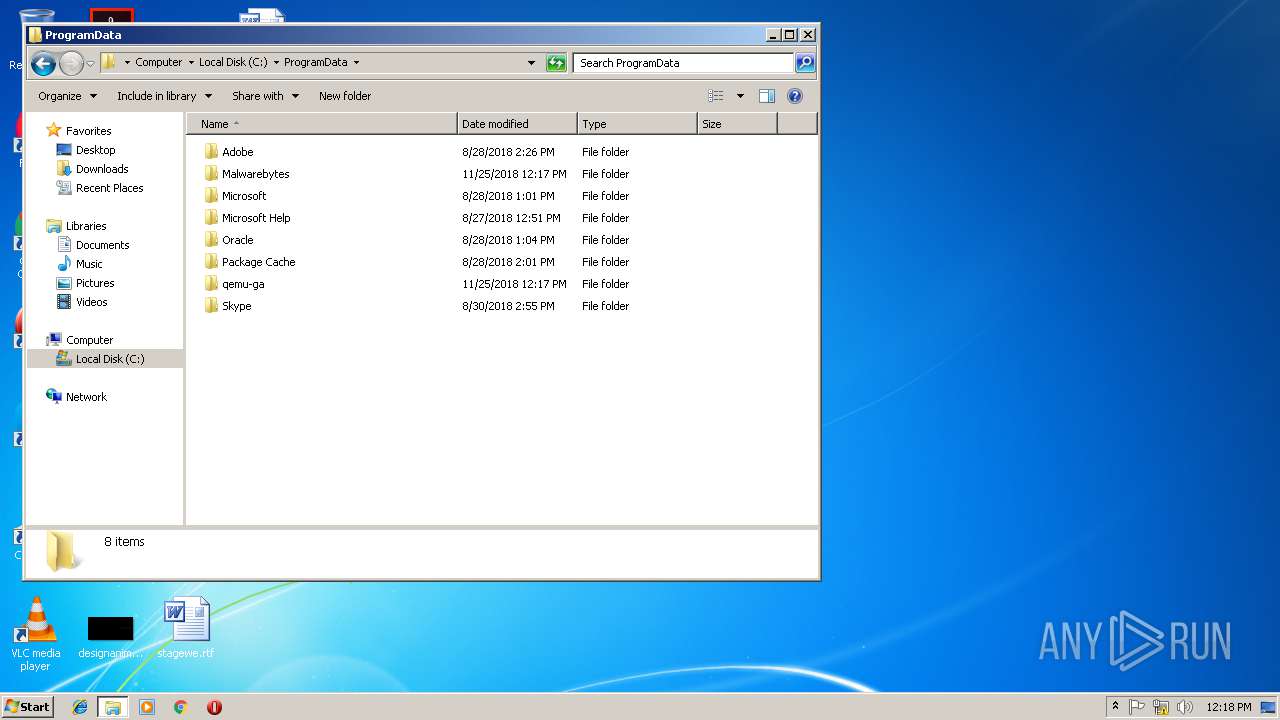Launch Internet Explorer from taskbar
The width and height of the screenshot is (1280, 720).
tap(80, 707)
